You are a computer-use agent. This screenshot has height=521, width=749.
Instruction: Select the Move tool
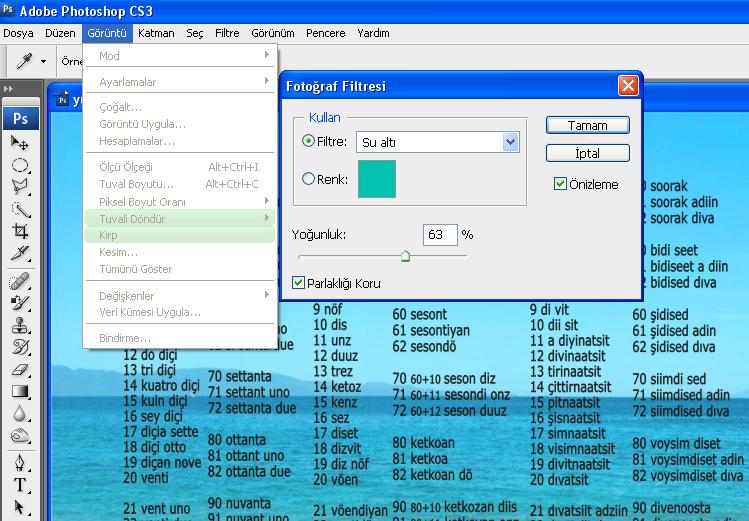click(x=20, y=142)
